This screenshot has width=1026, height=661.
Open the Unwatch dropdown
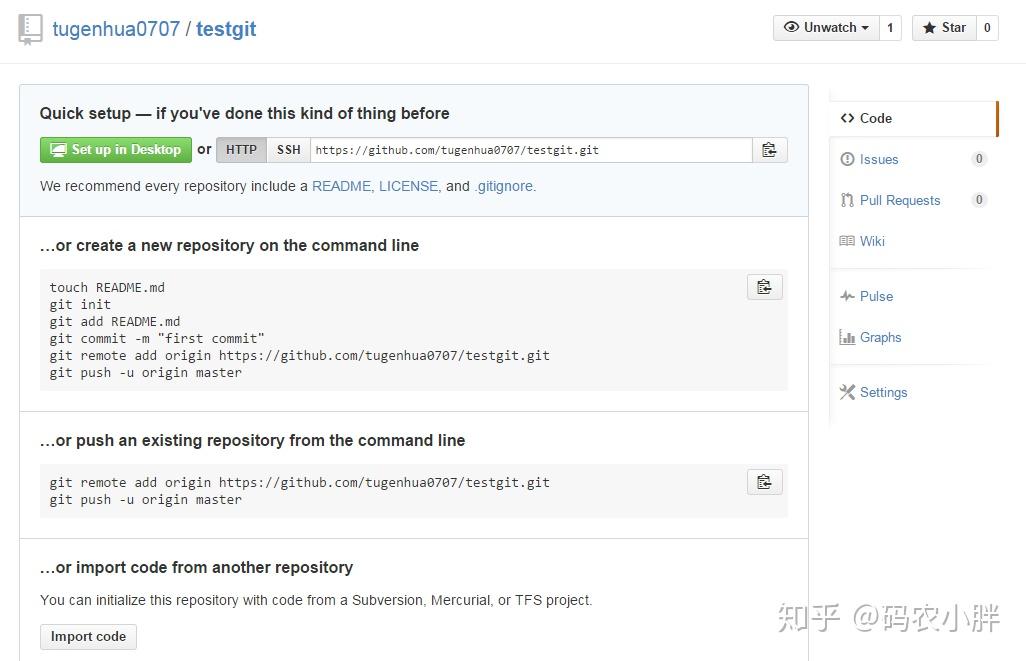[x=827, y=27]
